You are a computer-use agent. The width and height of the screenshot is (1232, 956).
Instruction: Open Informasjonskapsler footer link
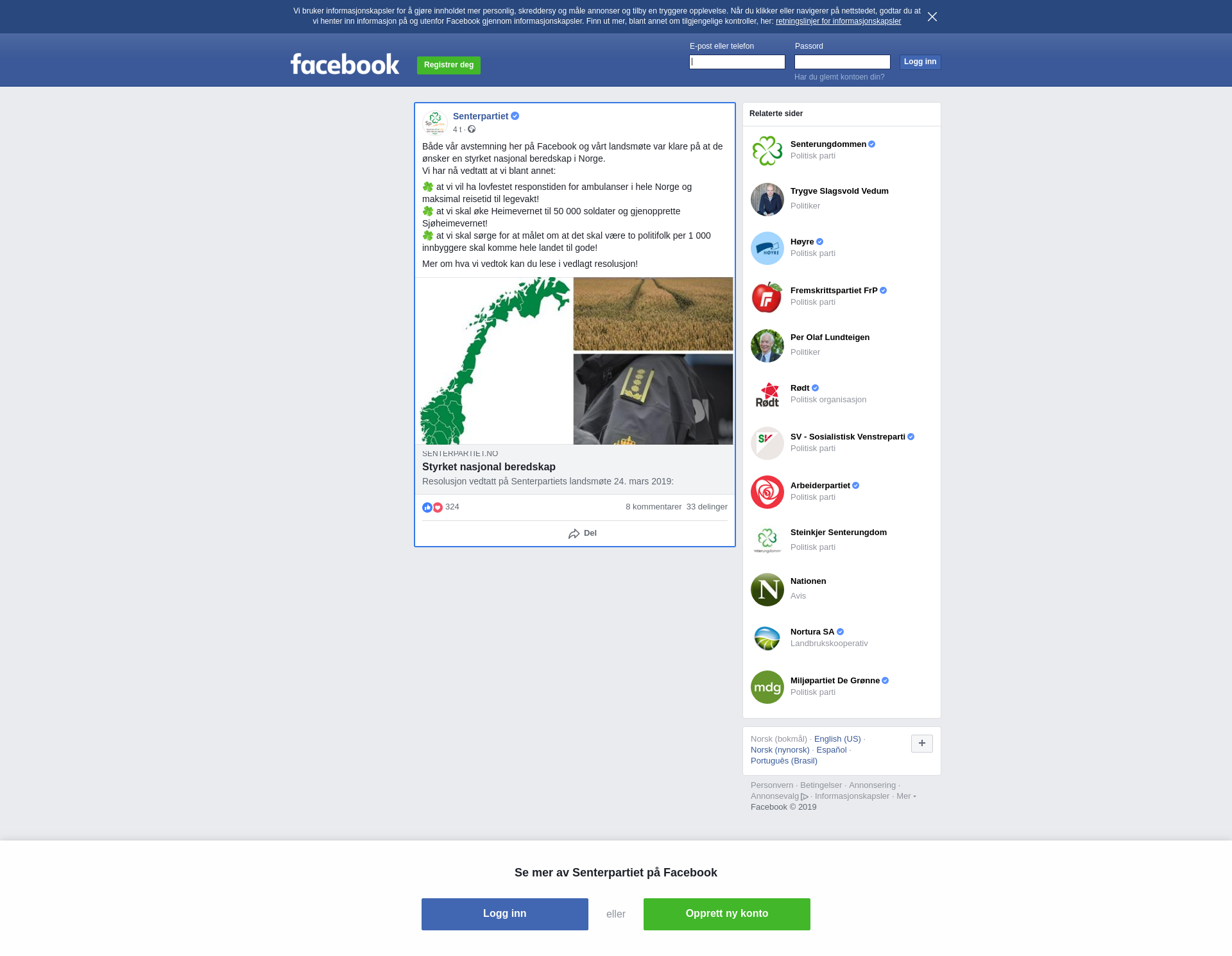click(x=852, y=796)
